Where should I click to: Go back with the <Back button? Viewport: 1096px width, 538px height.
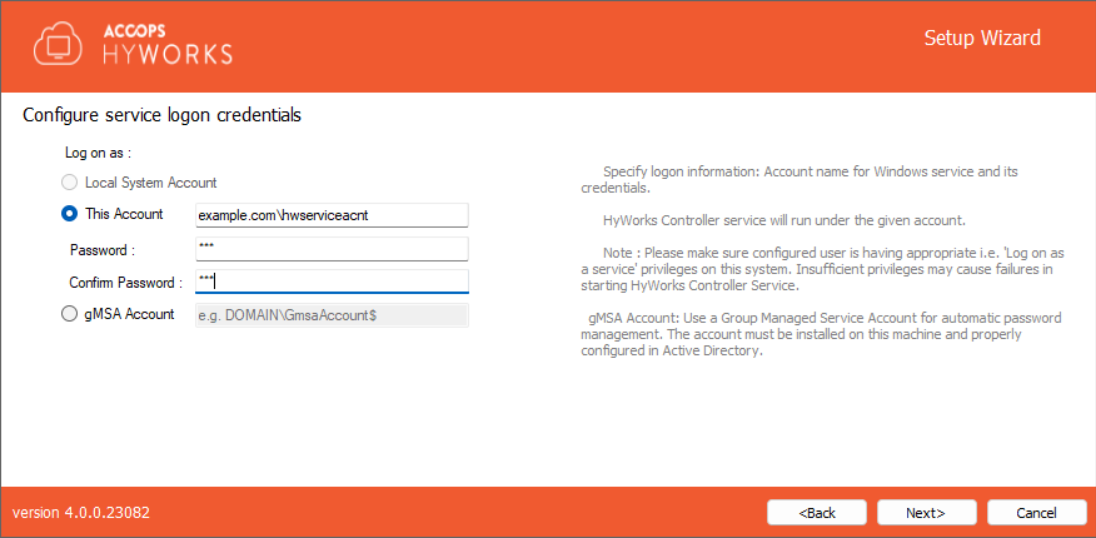[x=817, y=513]
